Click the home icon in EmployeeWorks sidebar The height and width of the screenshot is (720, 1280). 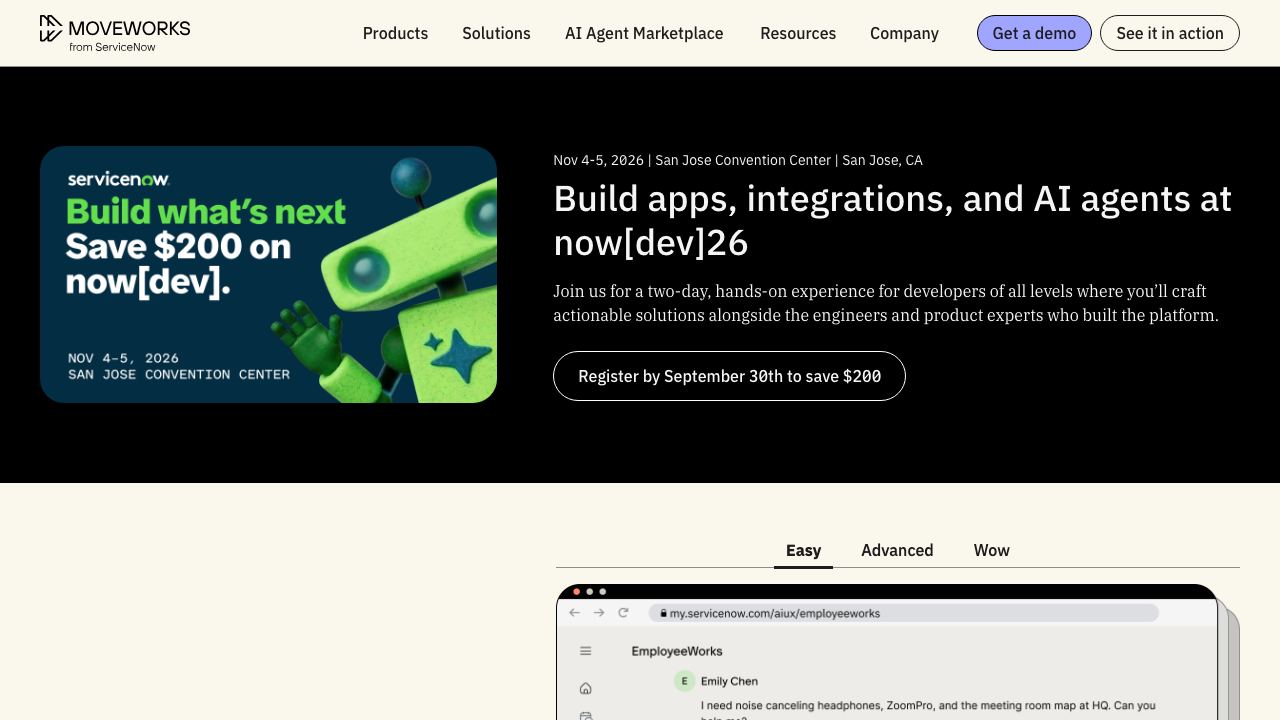tap(585, 688)
